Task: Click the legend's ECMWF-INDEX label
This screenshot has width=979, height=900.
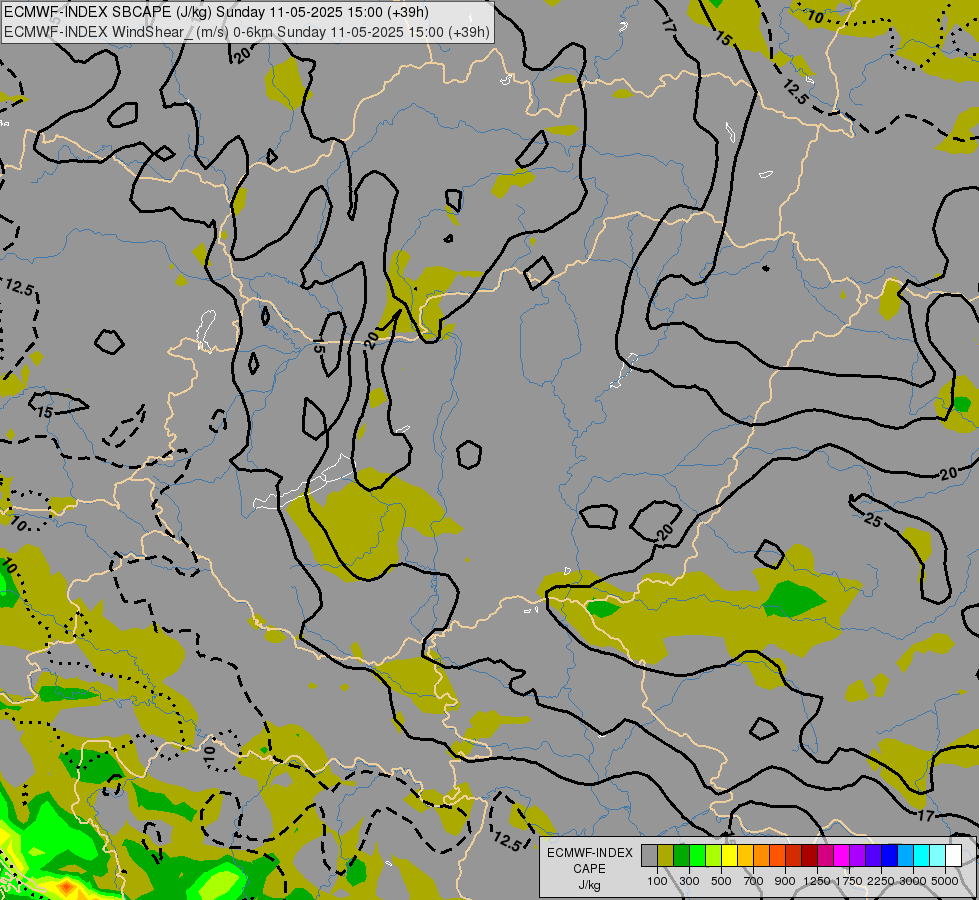Action: [x=589, y=853]
